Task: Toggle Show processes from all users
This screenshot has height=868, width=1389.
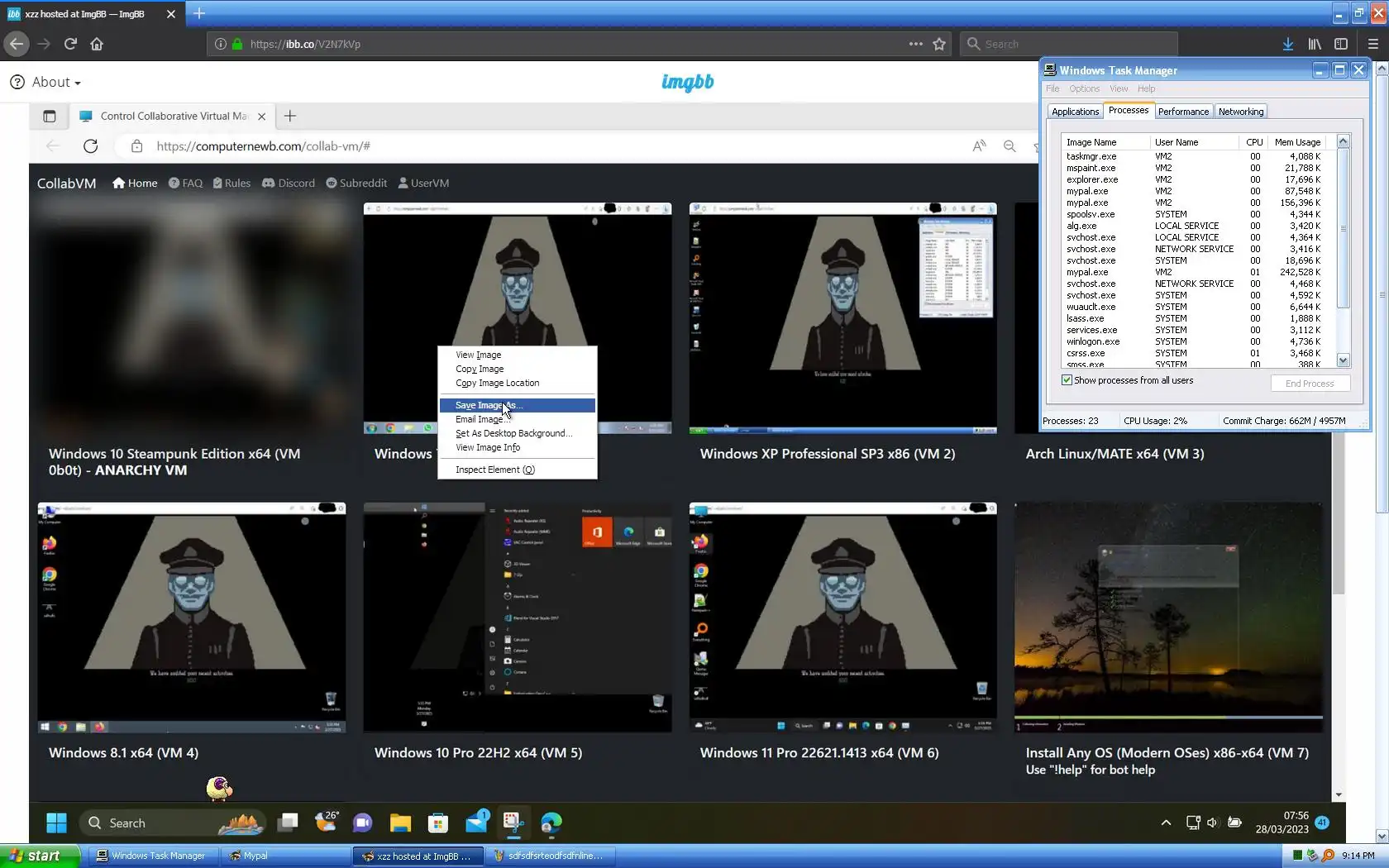Action: point(1067,380)
